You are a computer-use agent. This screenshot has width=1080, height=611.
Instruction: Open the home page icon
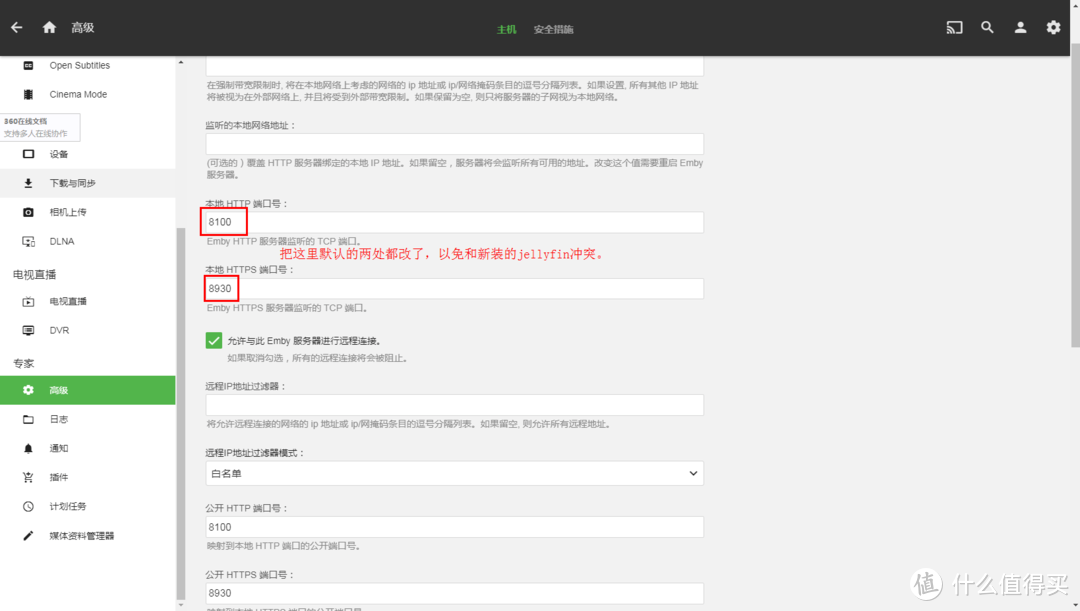49,28
